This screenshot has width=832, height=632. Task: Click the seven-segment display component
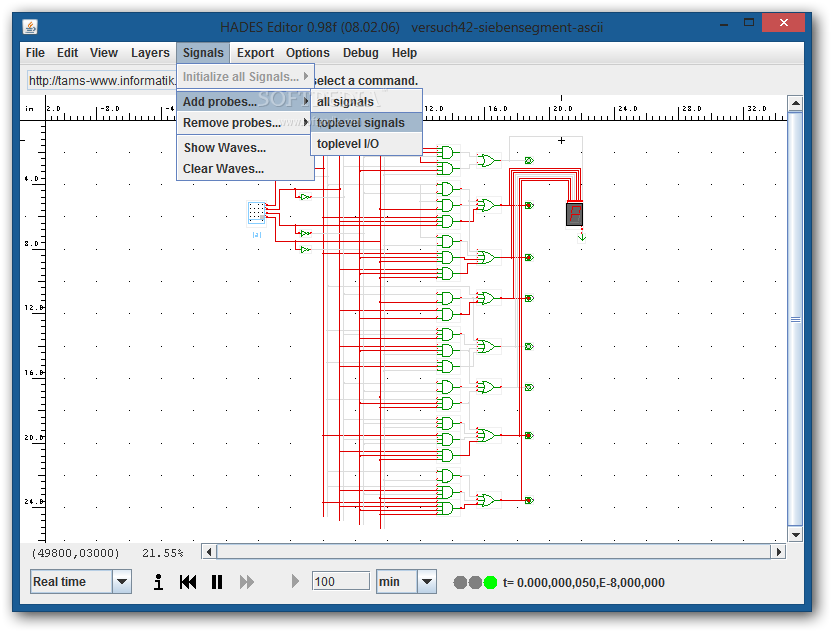click(575, 214)
